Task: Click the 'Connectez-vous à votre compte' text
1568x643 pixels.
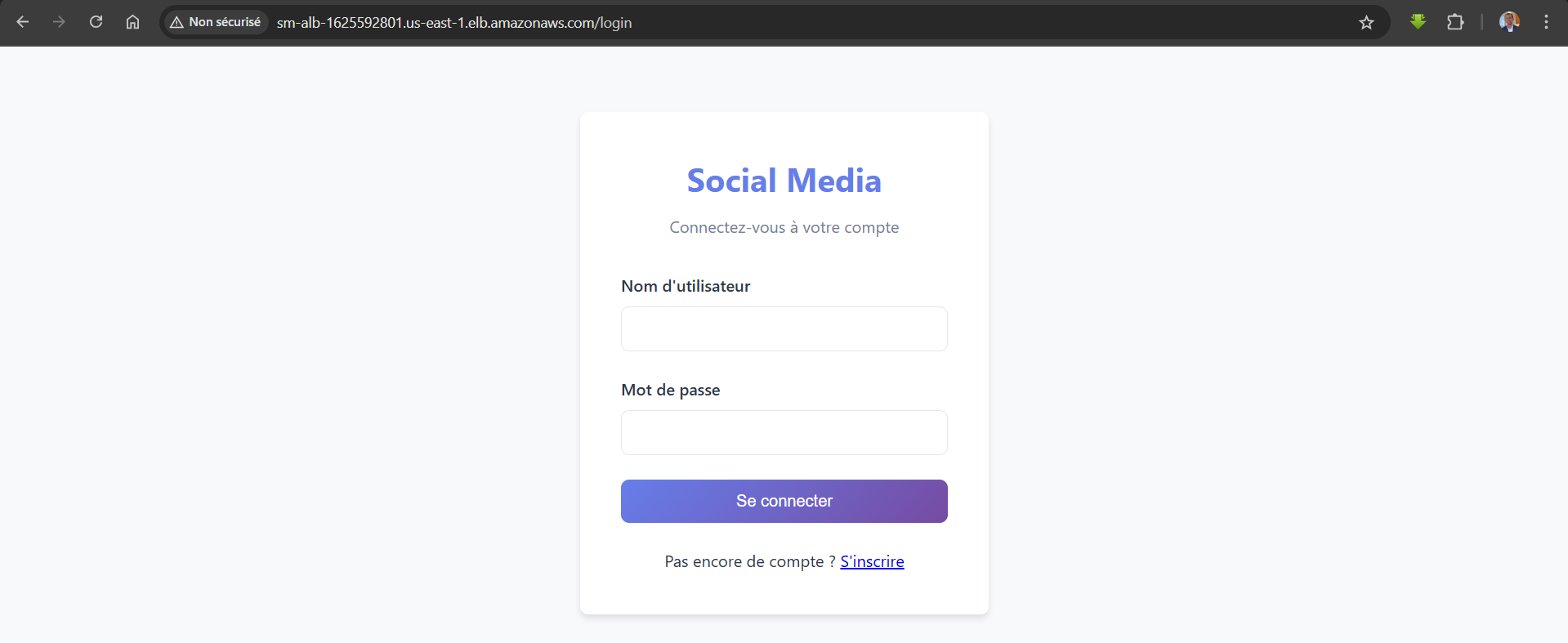Action: pos(784,227)
